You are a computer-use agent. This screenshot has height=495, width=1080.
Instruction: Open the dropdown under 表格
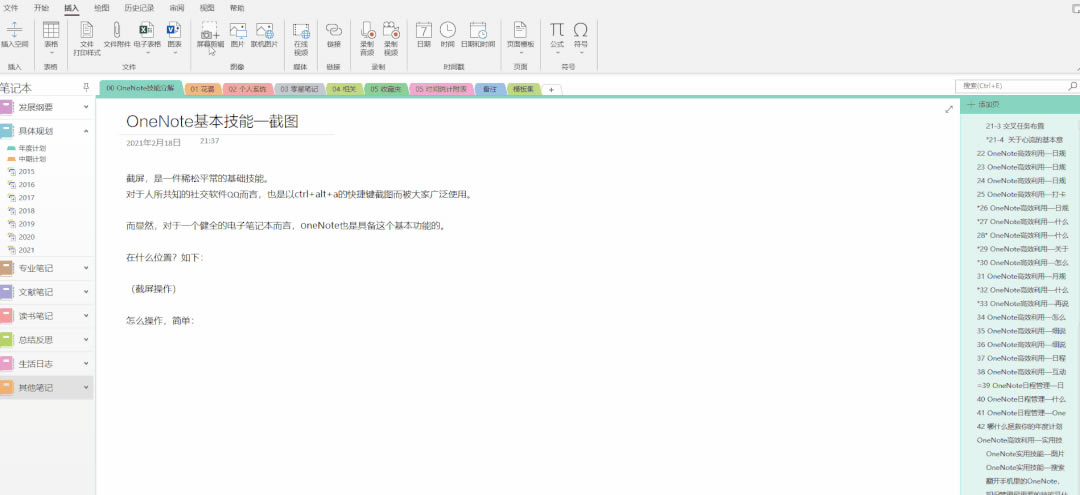point(51,52)
